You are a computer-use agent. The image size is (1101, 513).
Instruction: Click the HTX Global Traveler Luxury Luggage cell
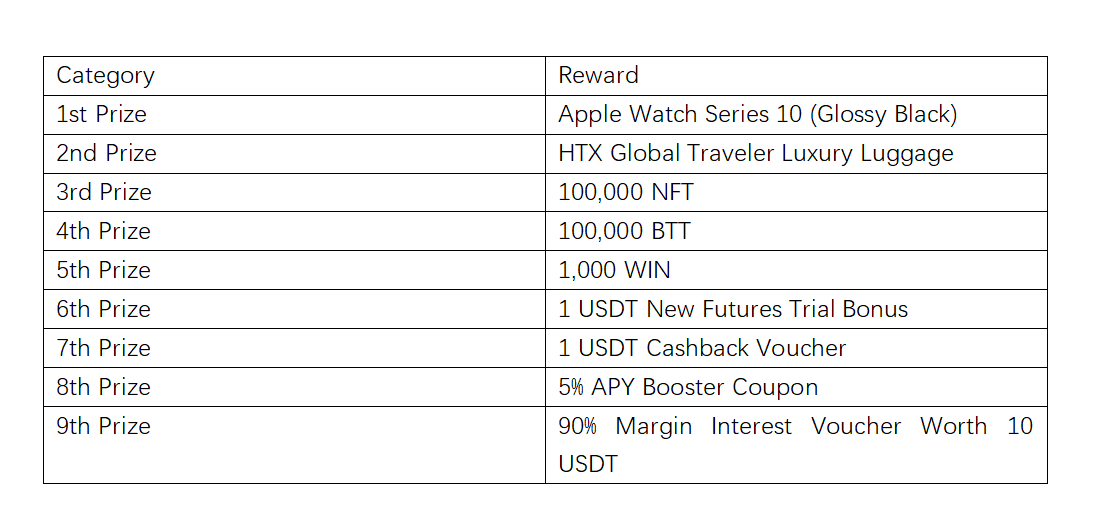coord(755,154)
